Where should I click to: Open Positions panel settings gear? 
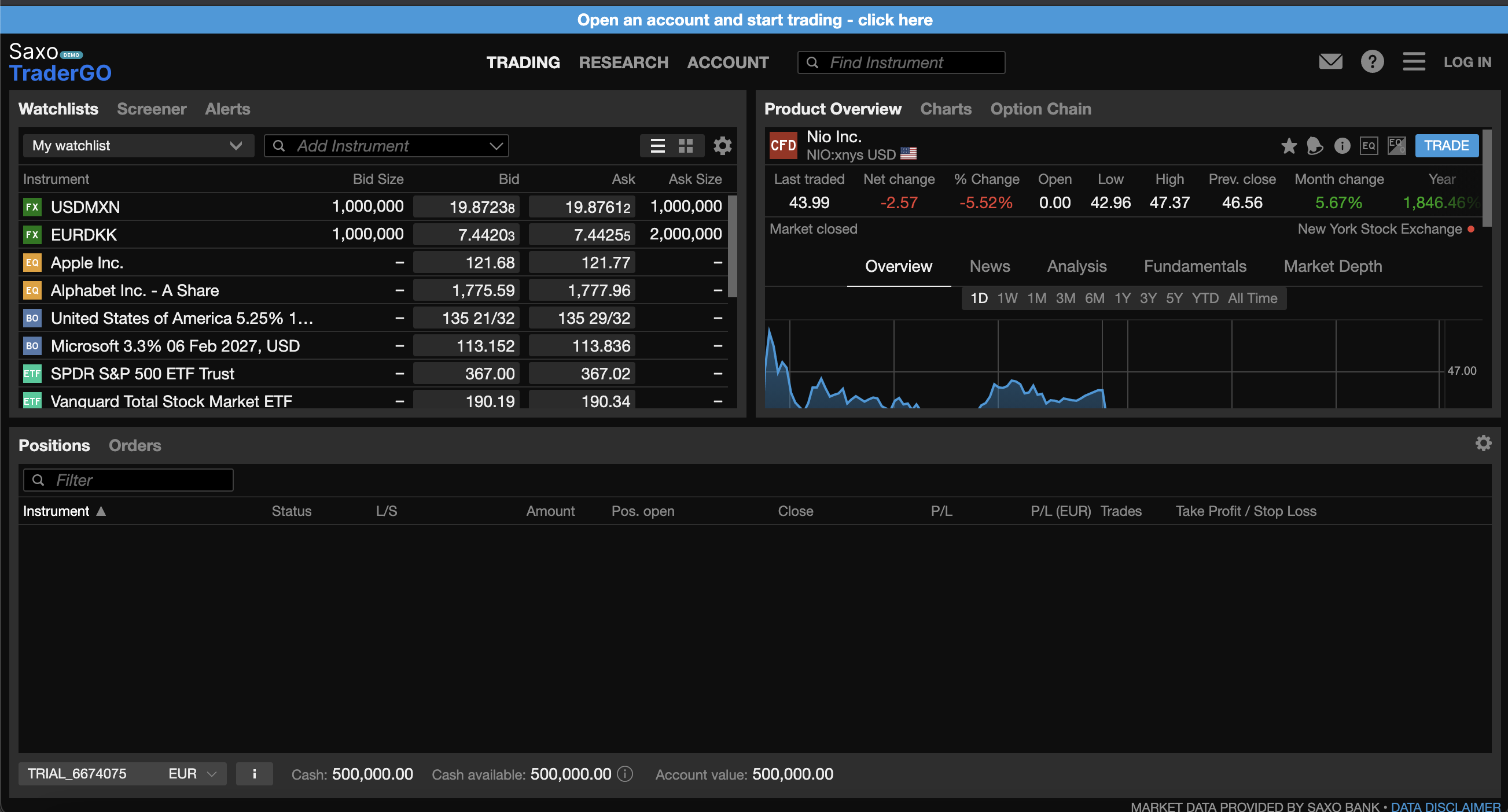pyautogui.click(x=1483, y=443)
